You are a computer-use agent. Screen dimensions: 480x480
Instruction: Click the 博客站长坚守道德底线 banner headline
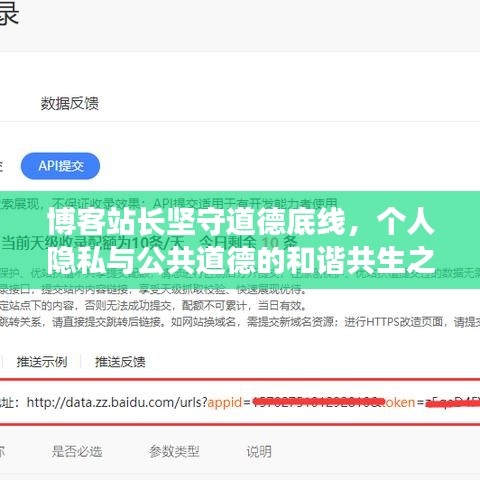coord(241,241)
